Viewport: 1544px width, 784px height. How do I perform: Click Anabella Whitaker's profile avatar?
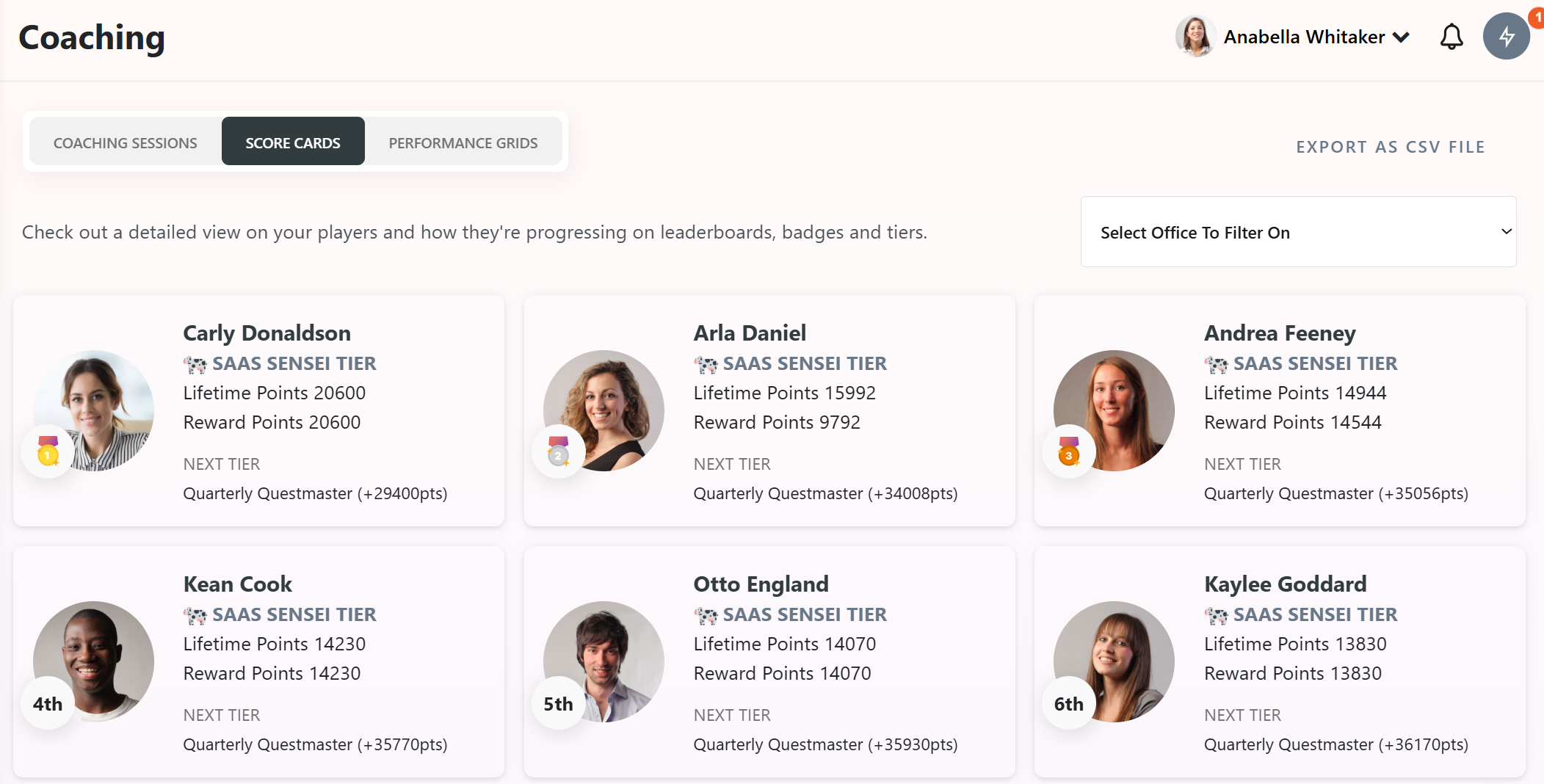tap(1195, 37)
